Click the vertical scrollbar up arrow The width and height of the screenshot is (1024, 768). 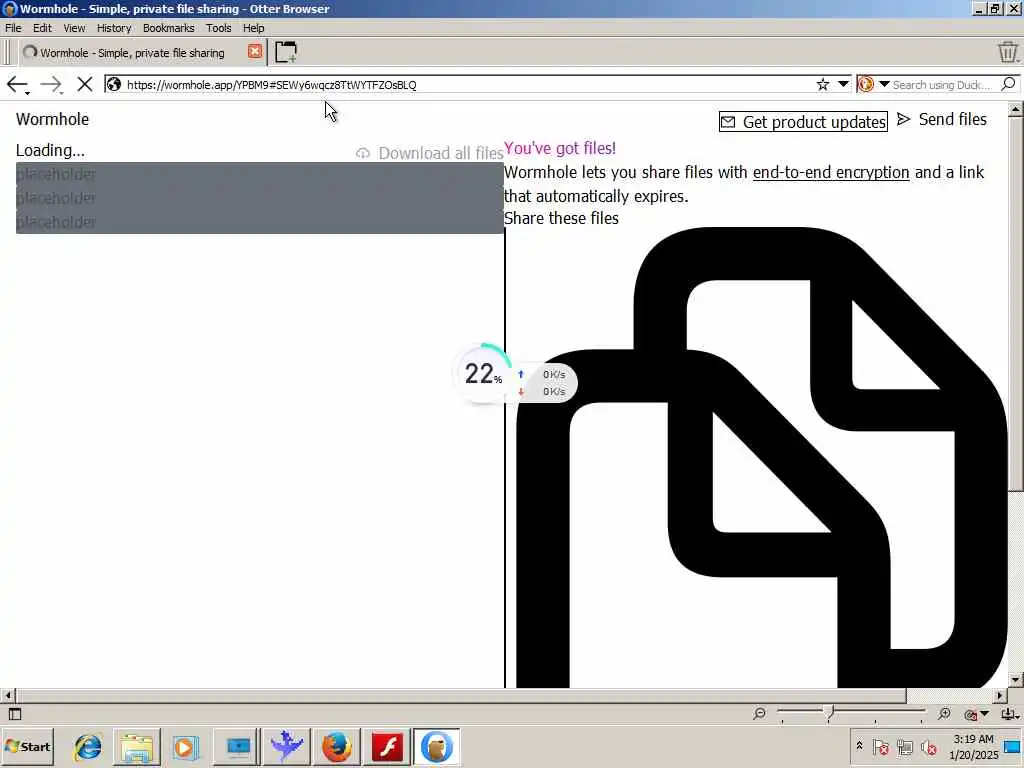click(x=1015, y=110)
